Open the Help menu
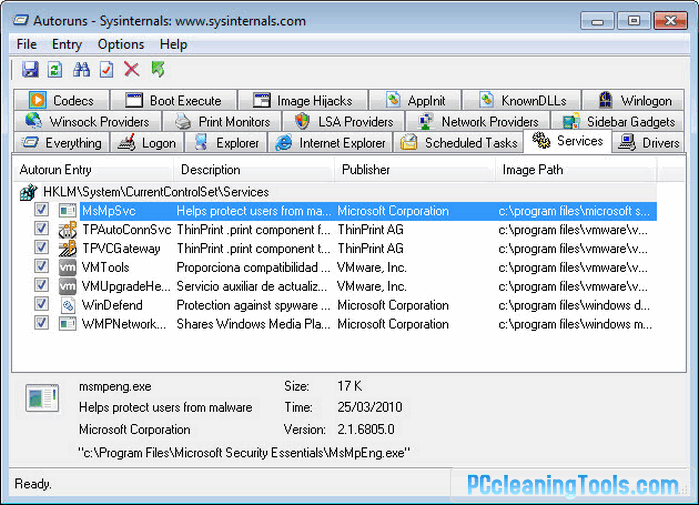The height and width of the screenshot is (505, 699). click(173, 45)
